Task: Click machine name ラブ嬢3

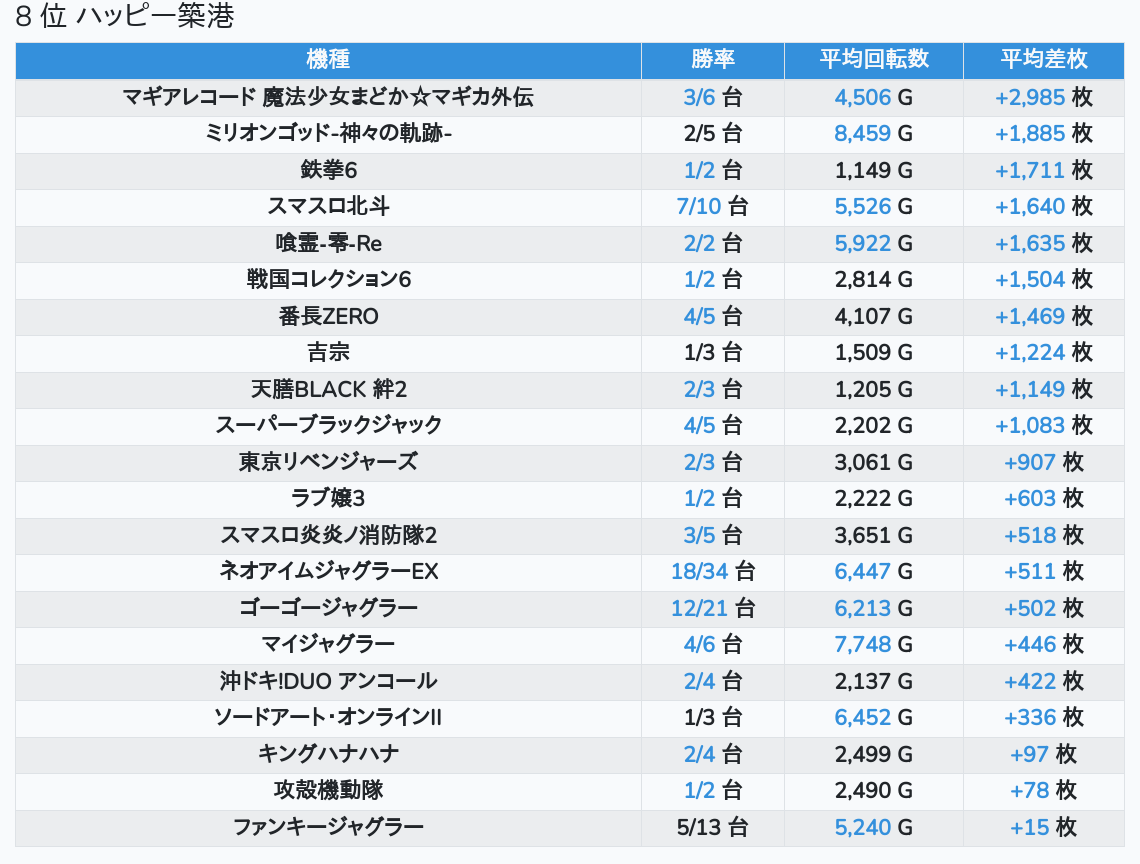Action: tap(328, 498)
